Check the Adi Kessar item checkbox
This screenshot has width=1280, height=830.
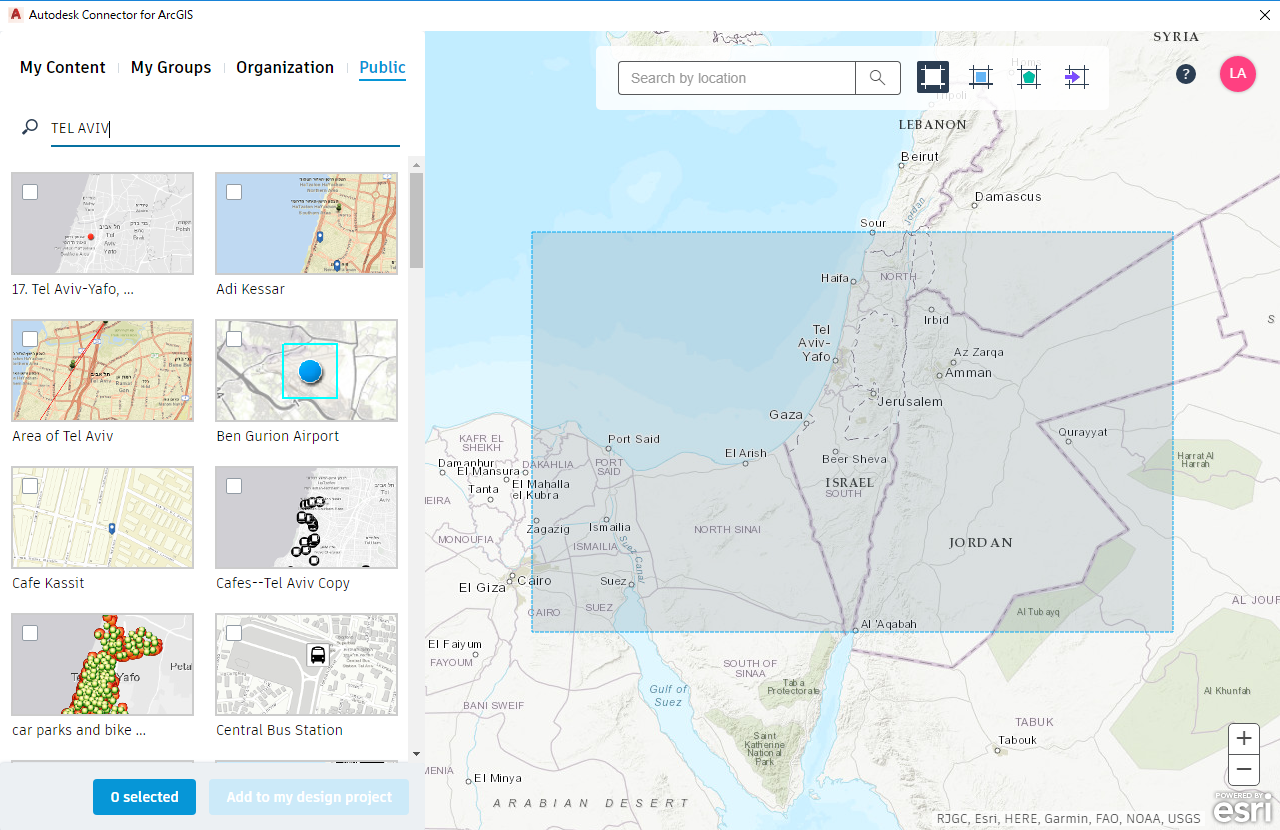(234, 191)
